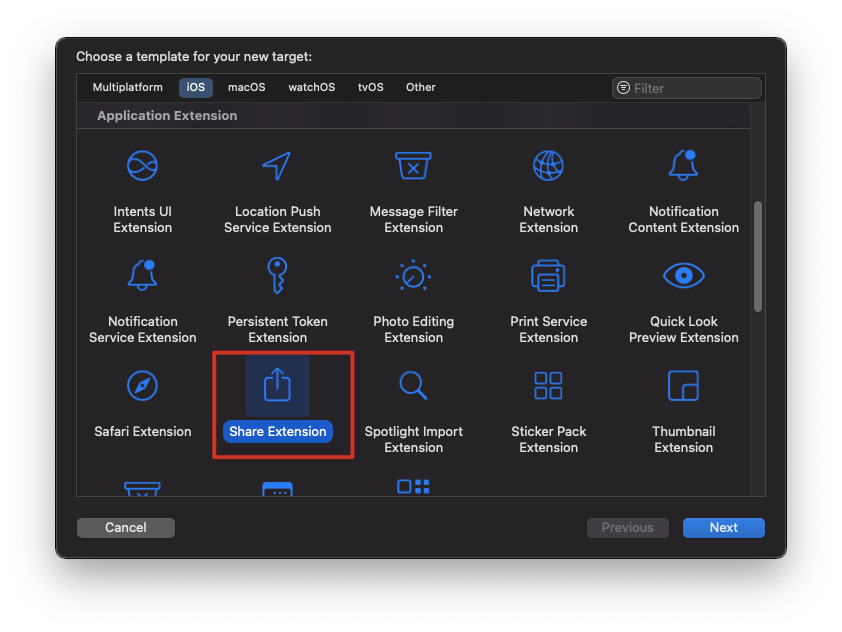This screenshot has width=842, height=632.
Task: Pick the Thumbnail Extension icon
Action: pyautogui.click(x=683, y=386)
